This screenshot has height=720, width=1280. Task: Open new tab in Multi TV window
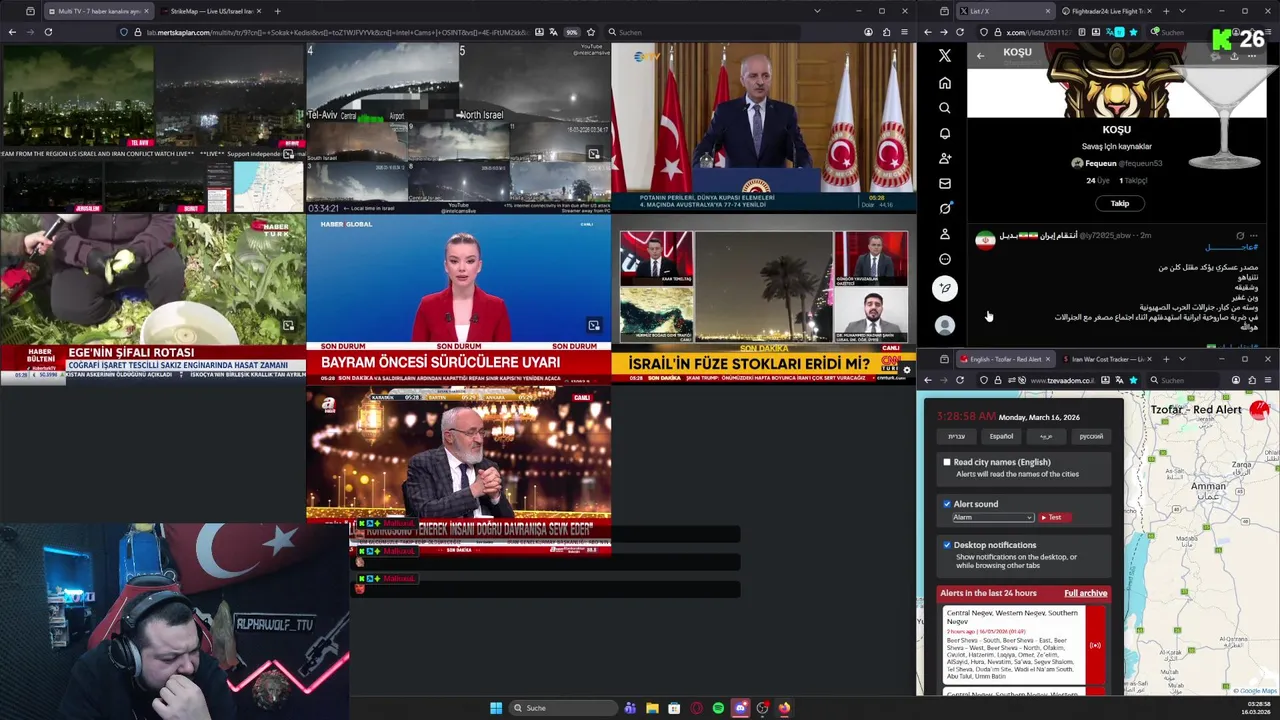277,11
